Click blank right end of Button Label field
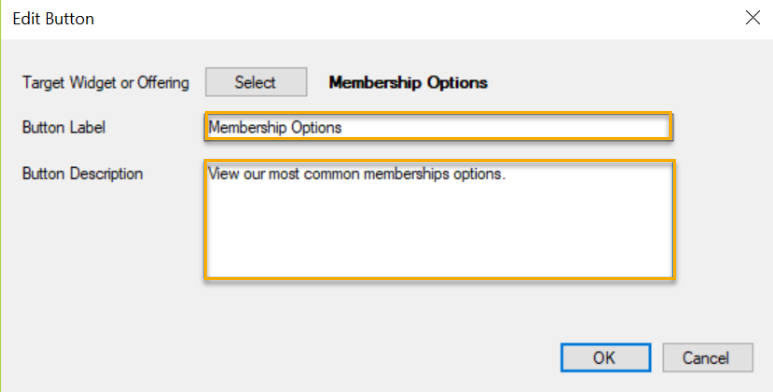The height and width of the screenshot is (392, 773). point(508,128)
